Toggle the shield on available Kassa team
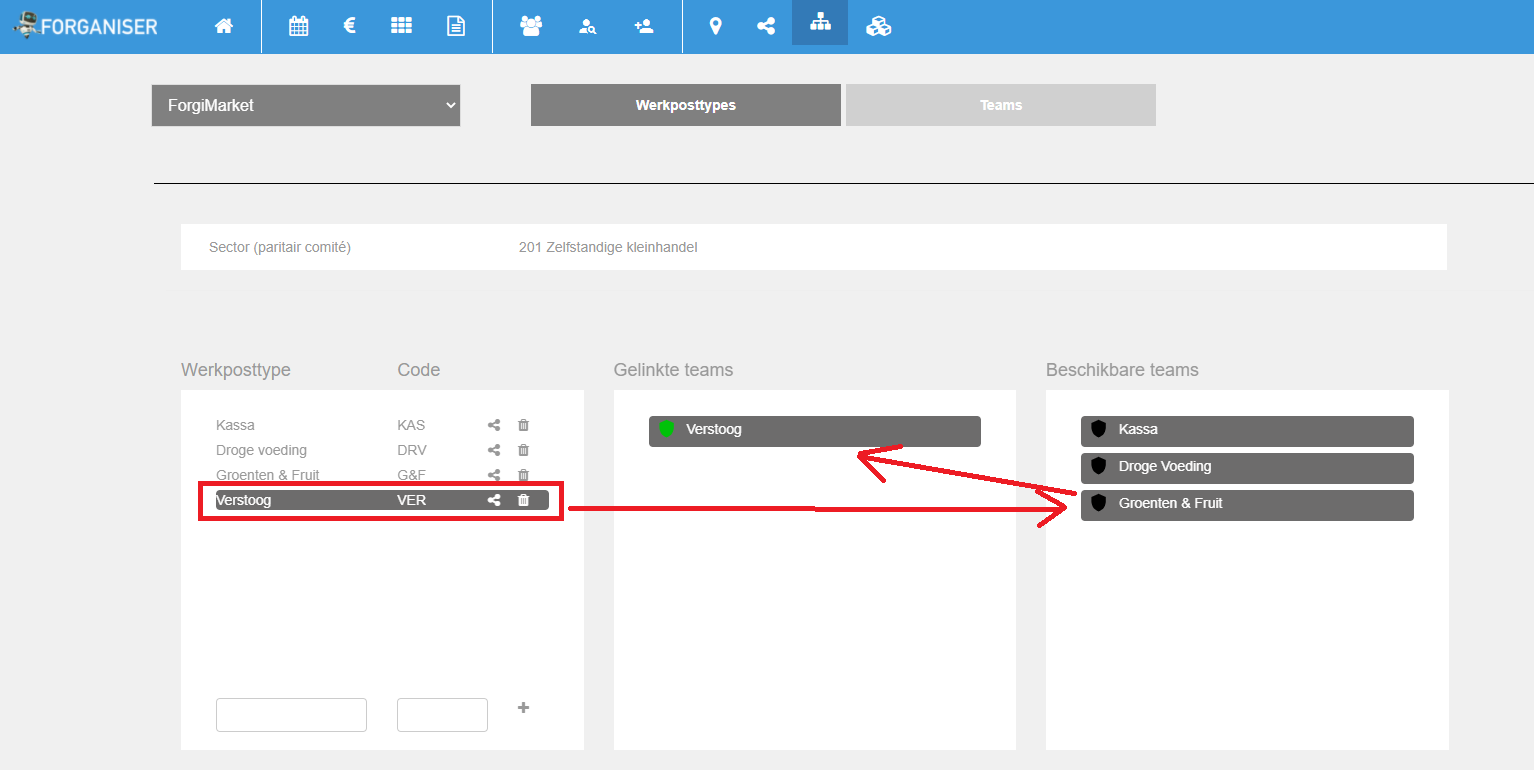The image size is (1534, 770). click(1099, 429)
